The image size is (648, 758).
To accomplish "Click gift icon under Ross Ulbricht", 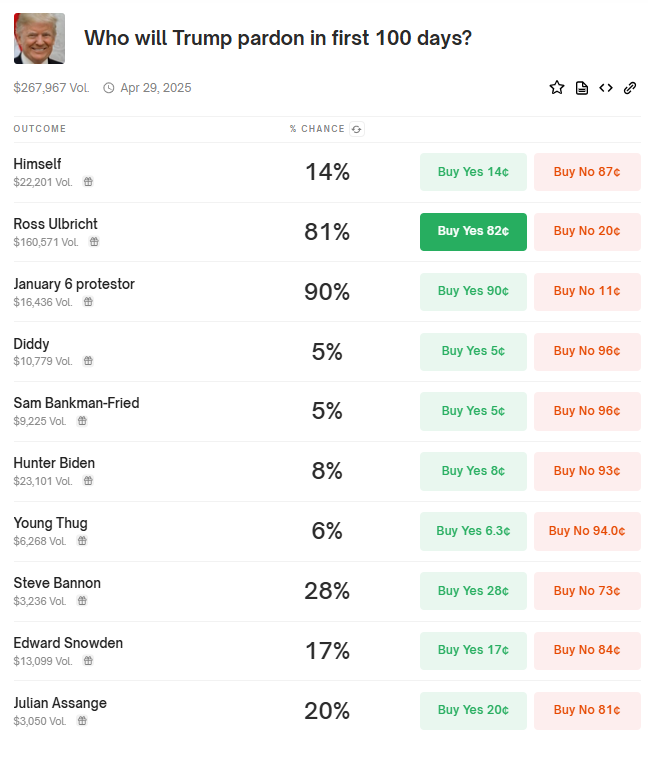I will click(x=94, y=242).
